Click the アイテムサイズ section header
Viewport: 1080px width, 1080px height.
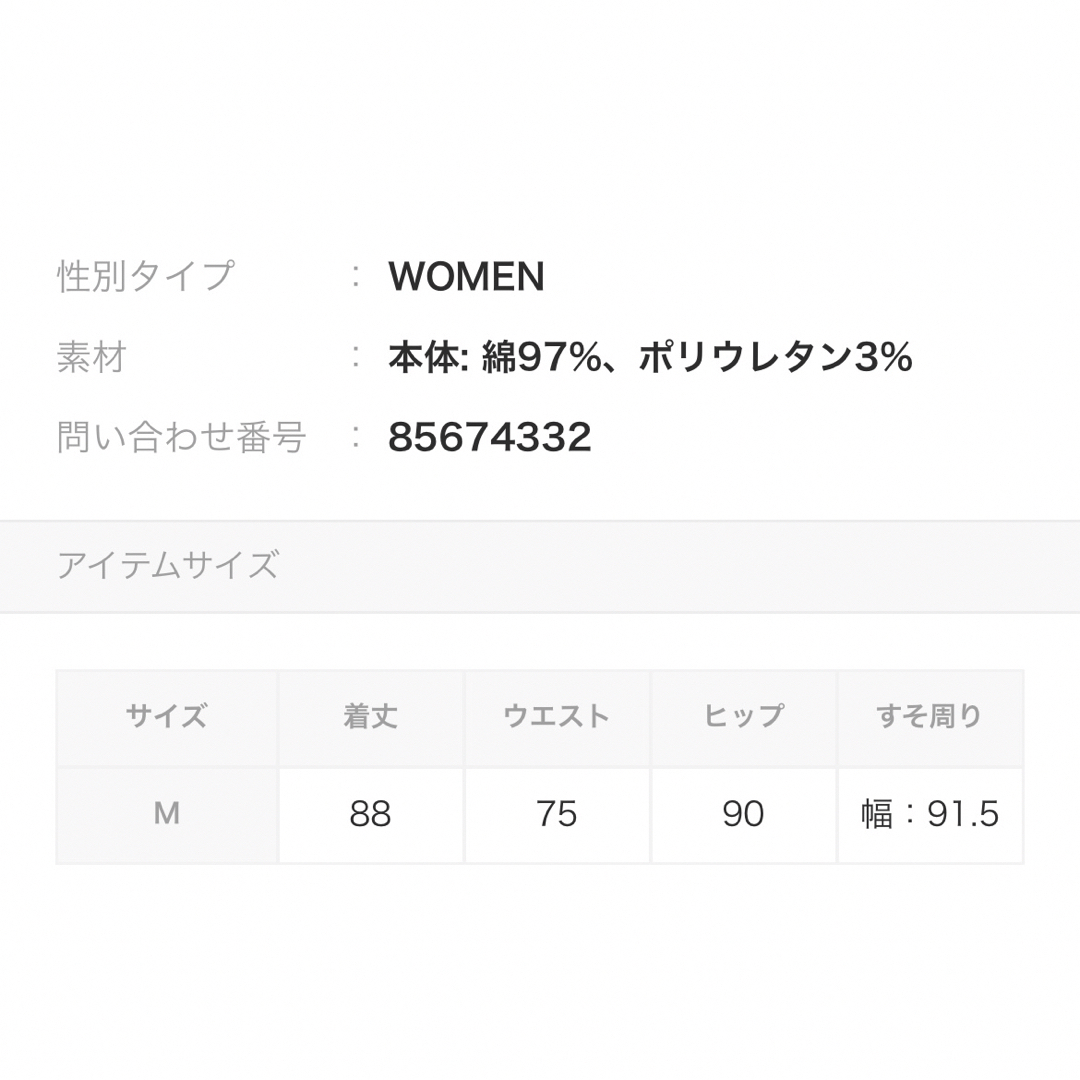167,565
